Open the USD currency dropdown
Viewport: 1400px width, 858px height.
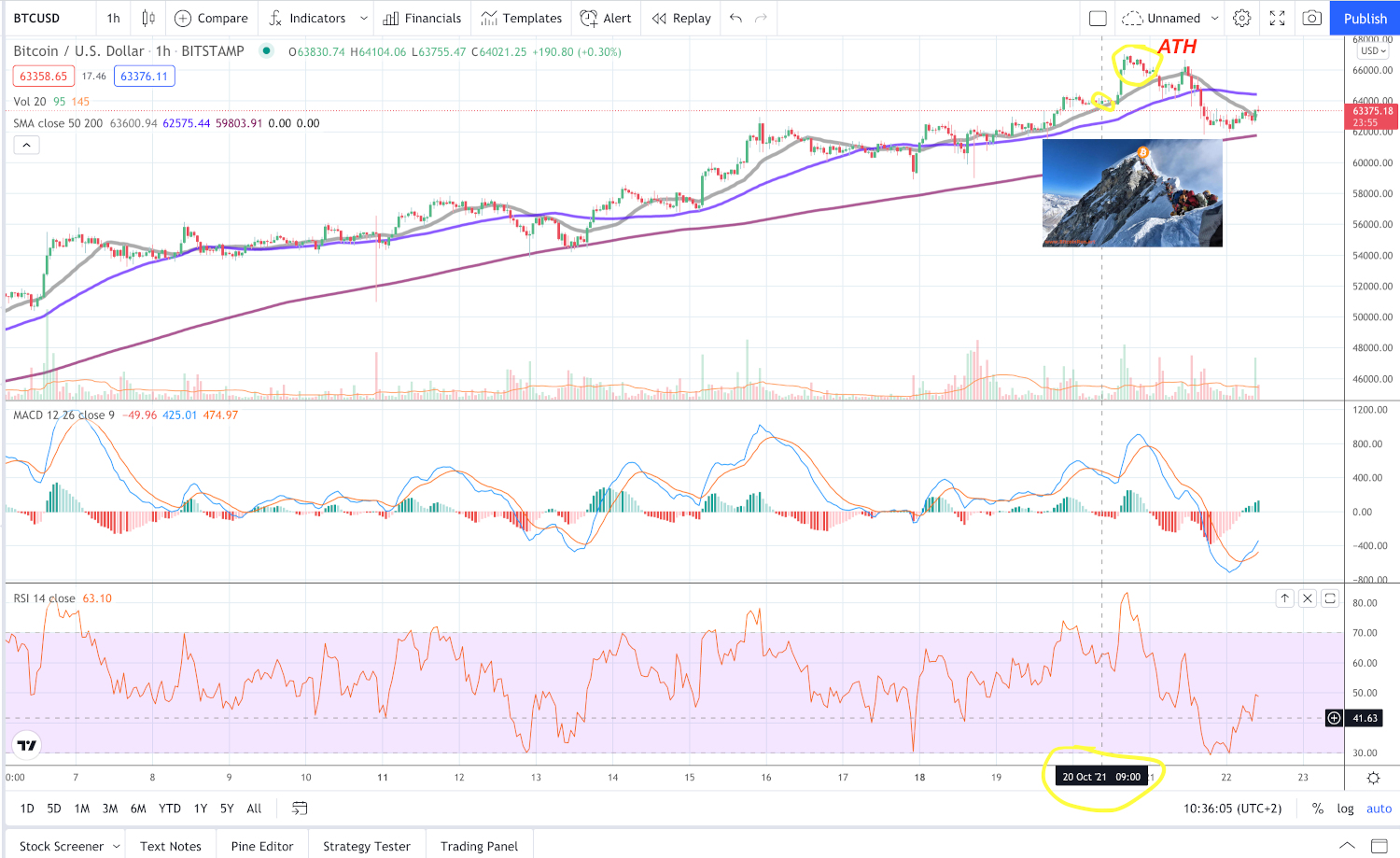coord(1373,51)
